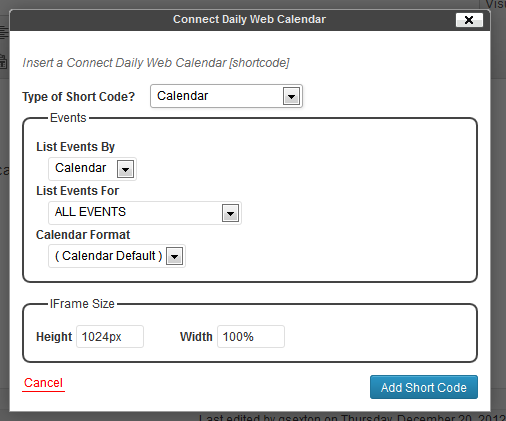Click the Add Short Code button
The width and height of the screenshot is (506, 421).
tap(424, 387)
